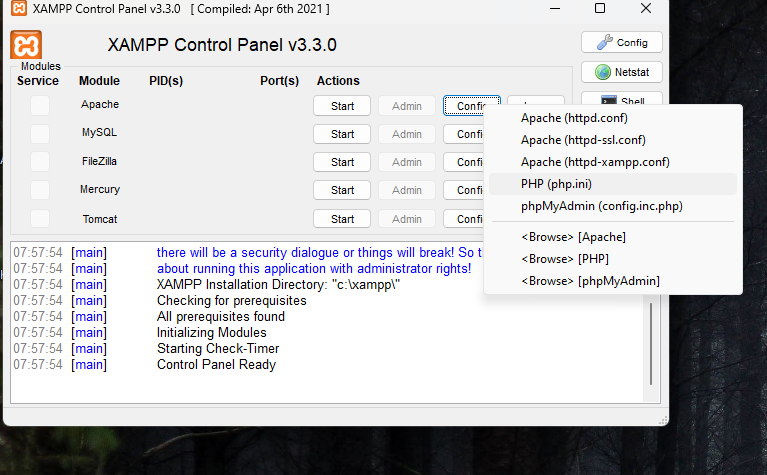Screen dimensions: 767x475
Task: Open the FileZilla Config dropdown button
Action: (464, 162)
